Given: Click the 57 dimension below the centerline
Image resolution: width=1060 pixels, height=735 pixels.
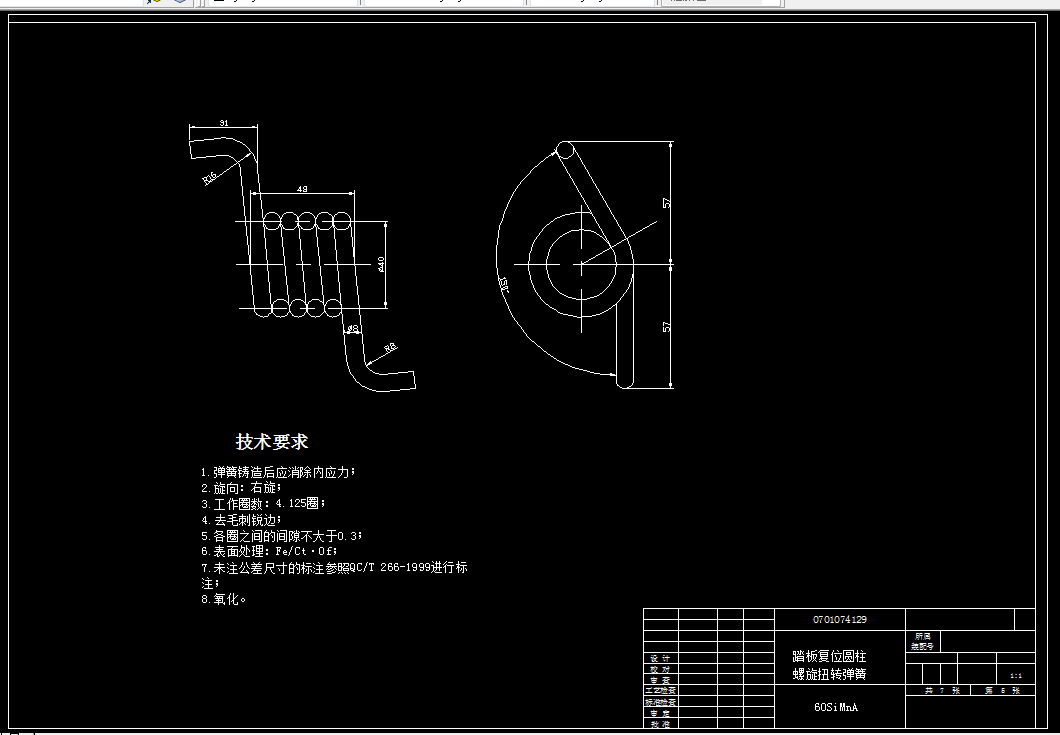Looking at the screenshot, I should point(667,327).
